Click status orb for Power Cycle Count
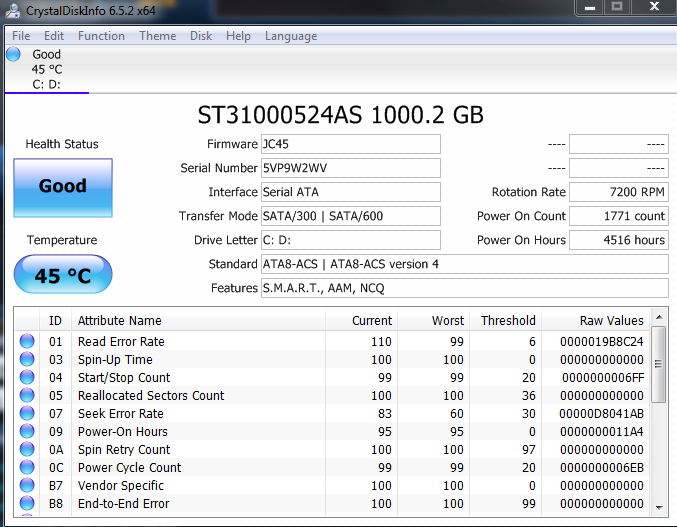This screenshot has height=527, width=677. (27, 467)
